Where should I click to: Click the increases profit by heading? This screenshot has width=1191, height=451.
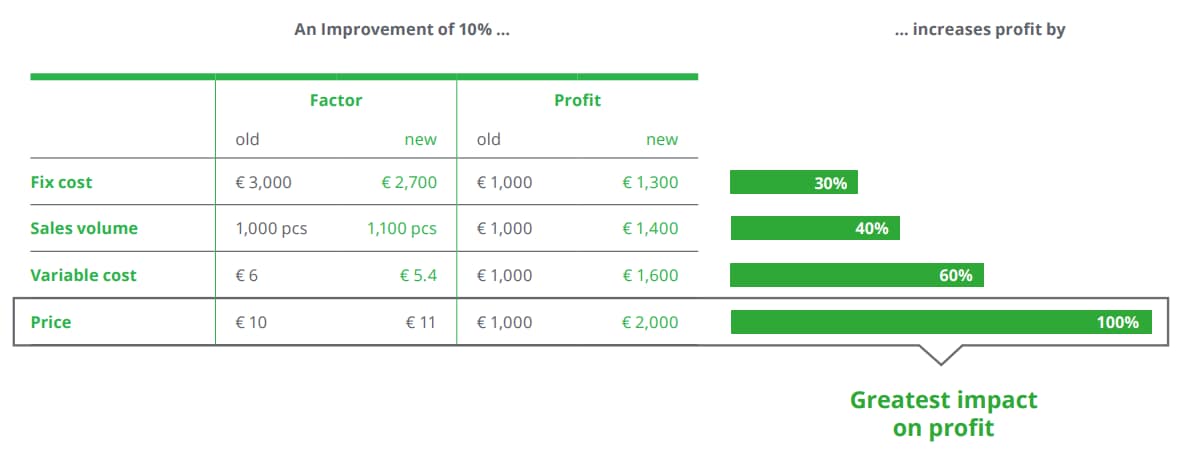[981, 30]
